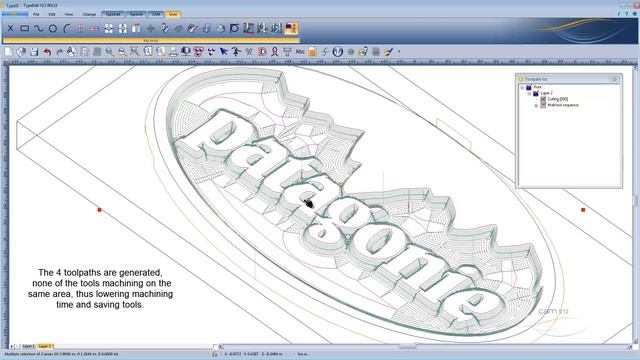Click the pink mask face icon

tap(198, 51)
